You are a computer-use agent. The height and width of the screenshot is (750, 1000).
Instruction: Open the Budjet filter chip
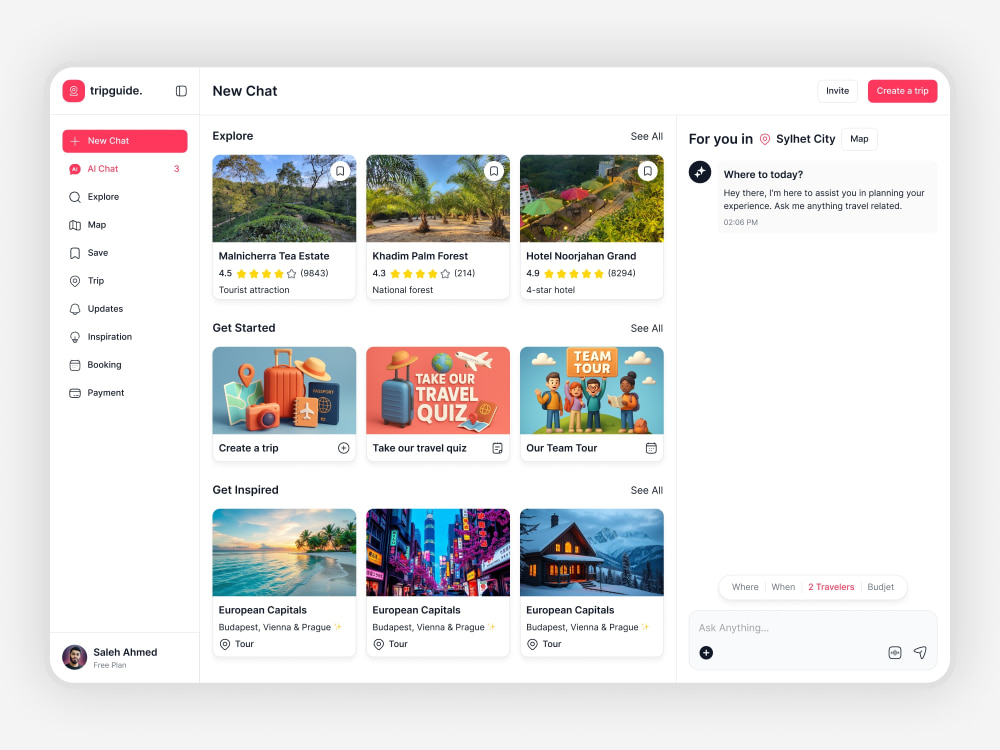[881, 587]
